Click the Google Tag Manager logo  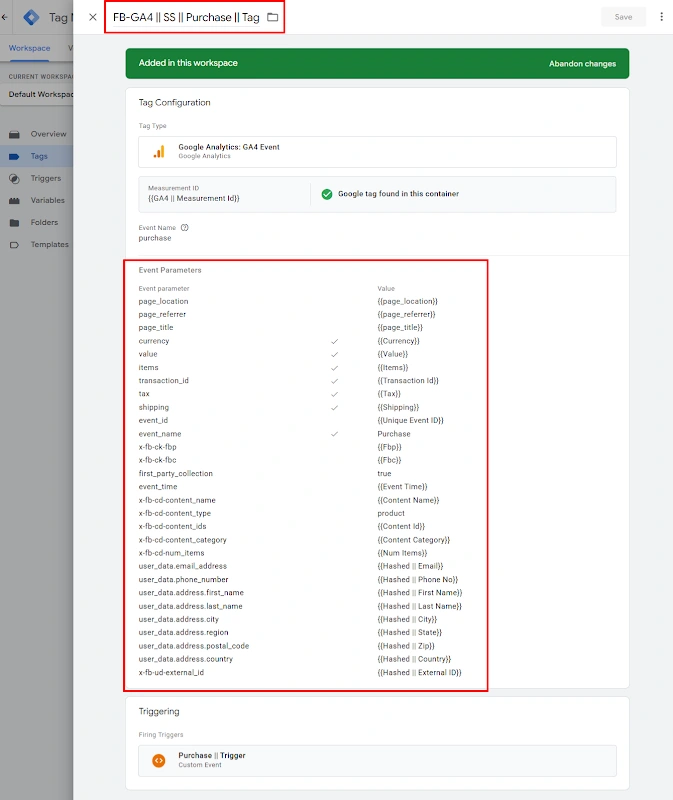[x=32, y=17]
